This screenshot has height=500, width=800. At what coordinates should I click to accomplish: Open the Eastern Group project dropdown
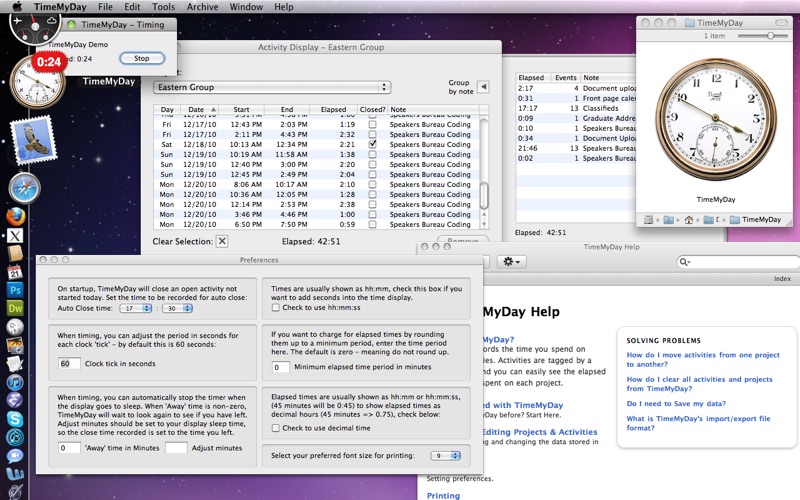tap(272, 87)
